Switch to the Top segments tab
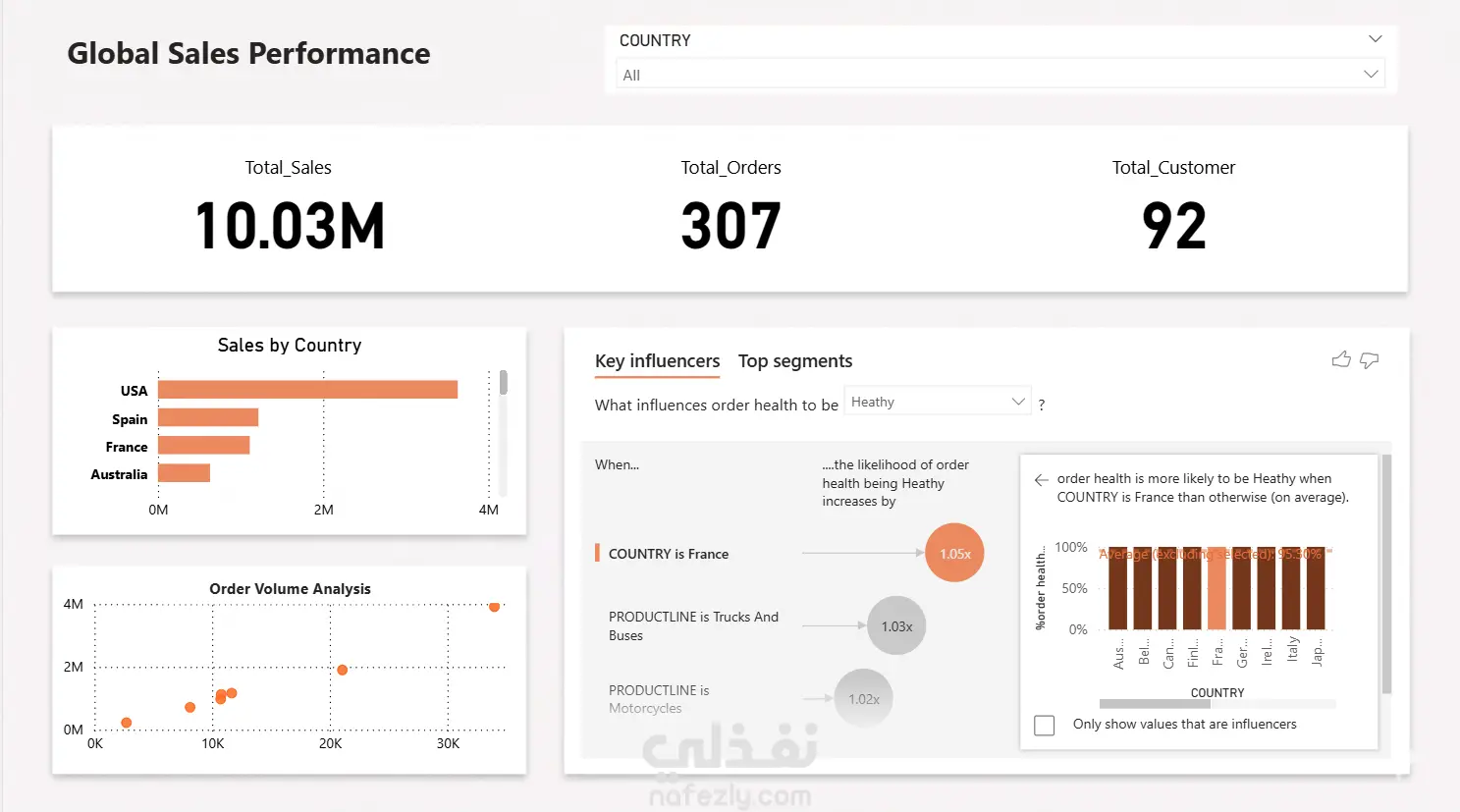This screenshot has height=812, width=1460. pyautogui.click(x=795, y=361)
